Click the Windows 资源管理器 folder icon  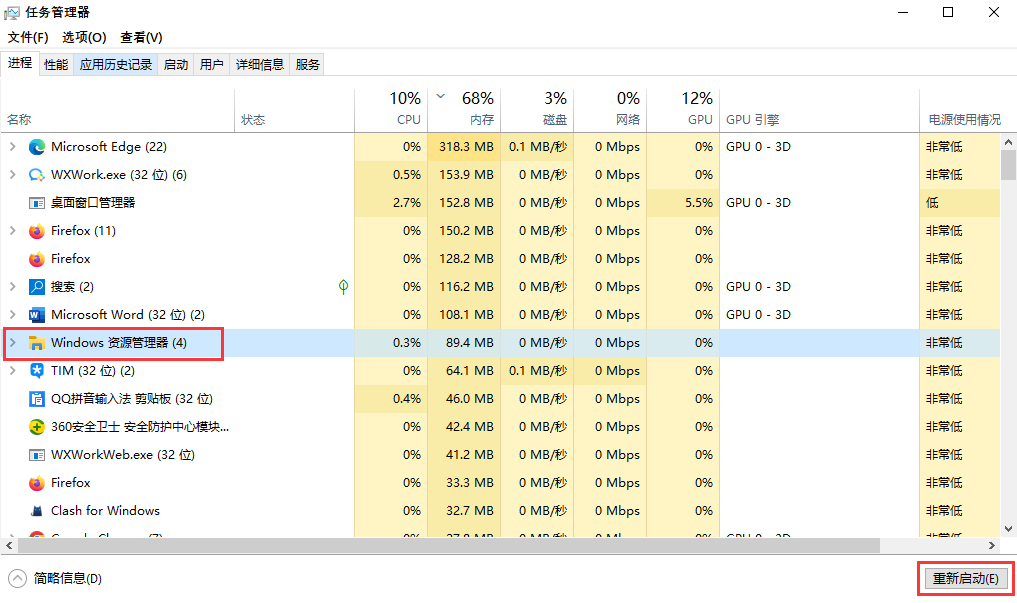click(x=36, y=342)
